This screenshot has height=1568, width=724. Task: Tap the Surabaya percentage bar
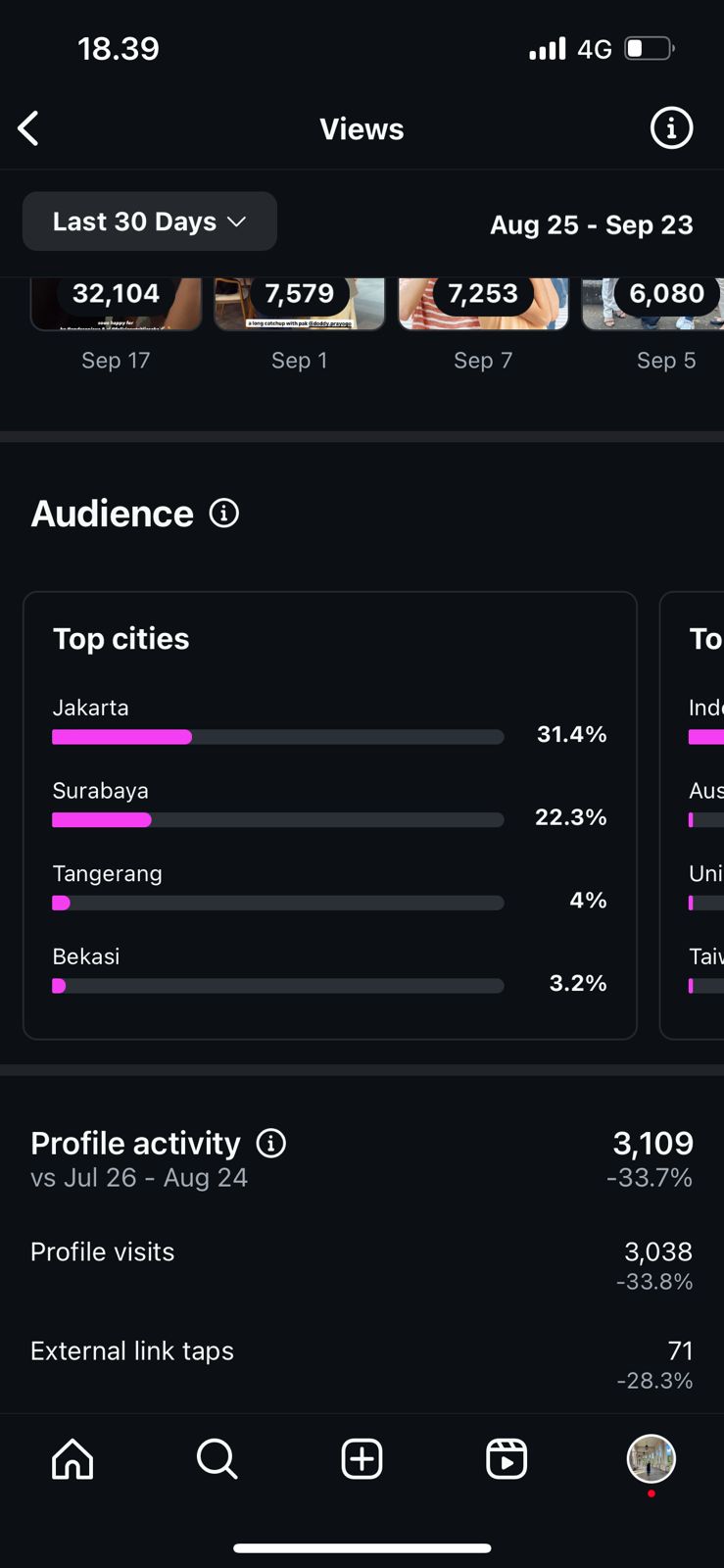pos(278,819)
